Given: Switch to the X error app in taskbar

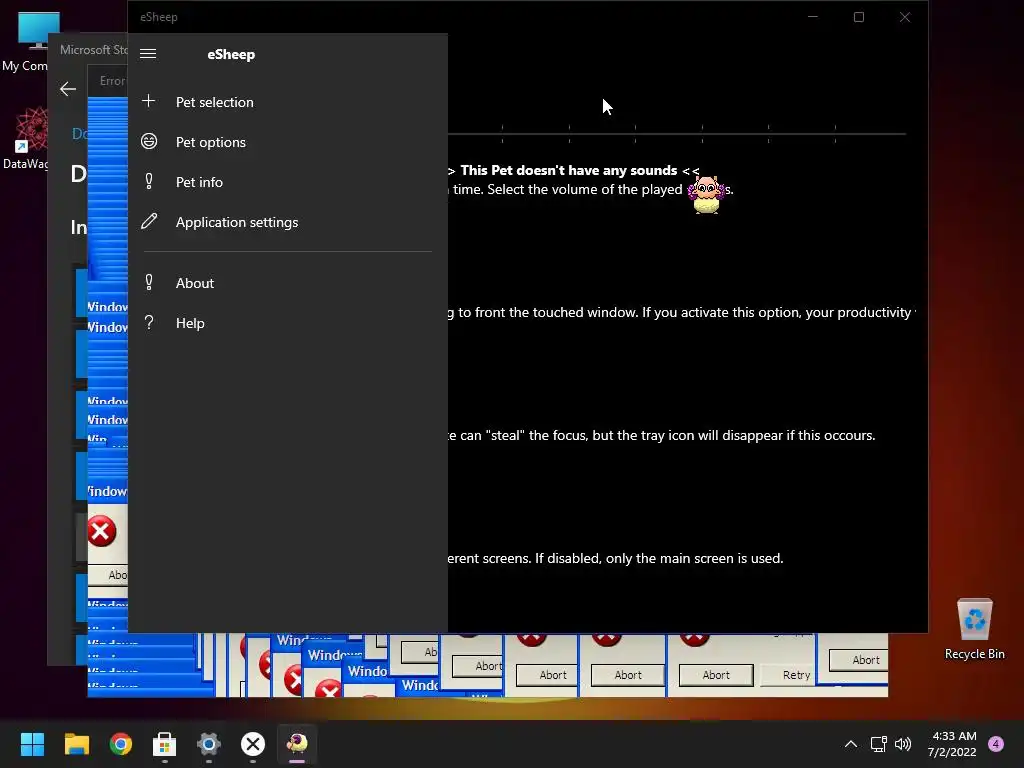Looking at the screenshot, I should pyautogui.click(x=253, y=744).
